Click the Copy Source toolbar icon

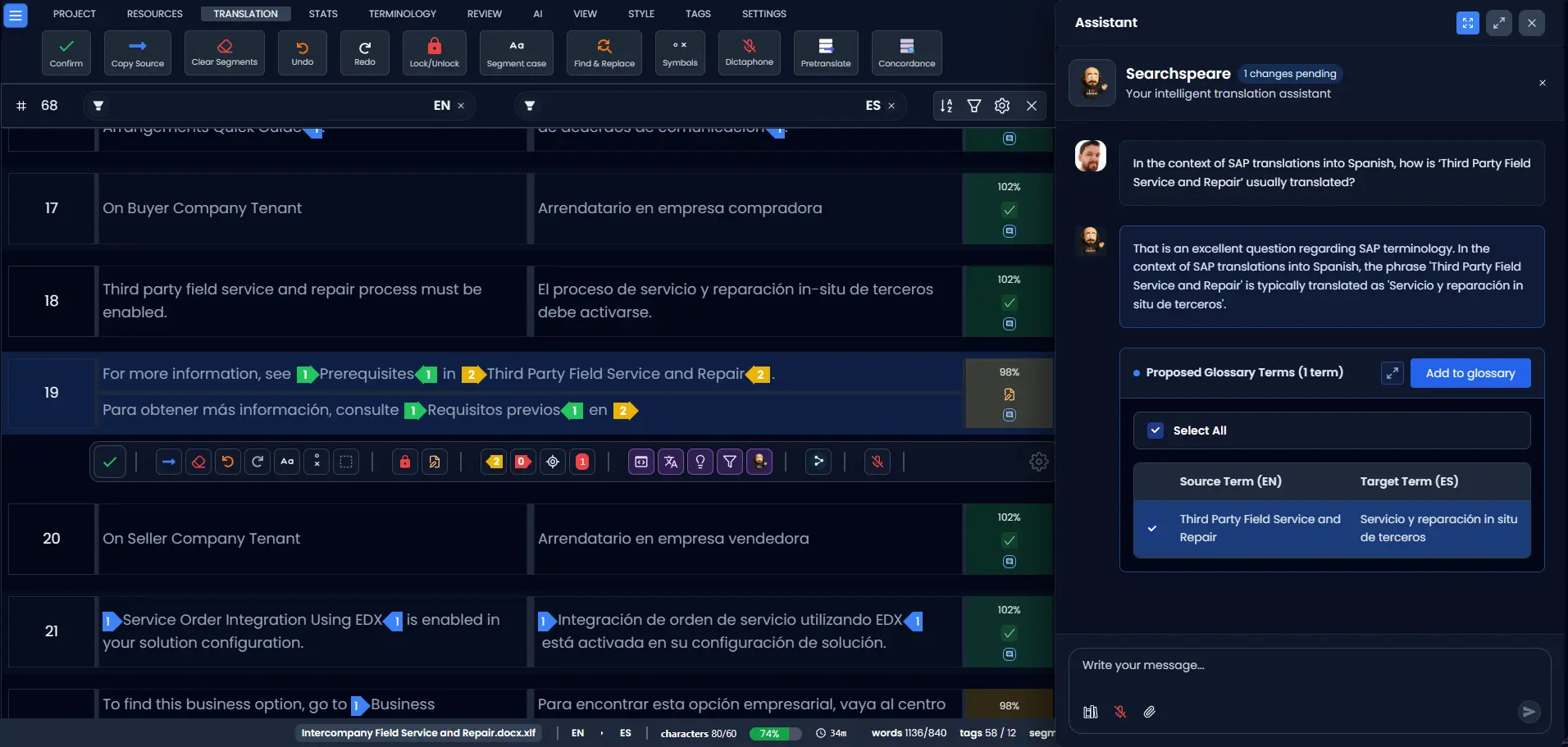pyautogui.click(x=137, y=52)
